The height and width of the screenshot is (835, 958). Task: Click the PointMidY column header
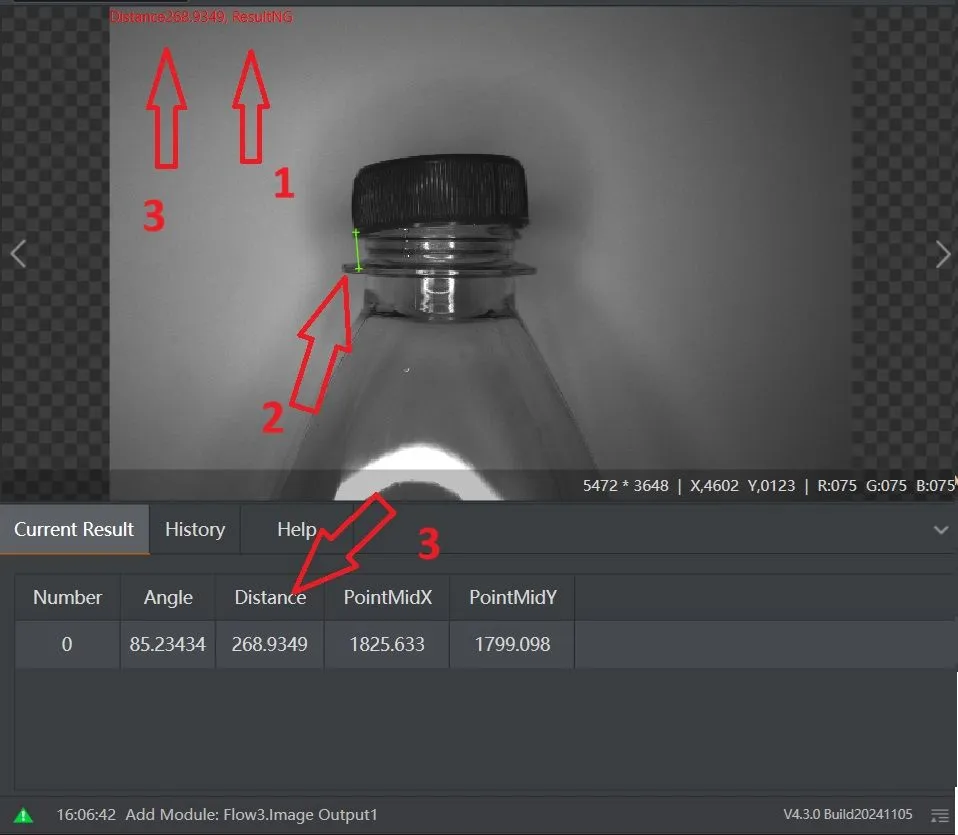[x=512, y=598]
